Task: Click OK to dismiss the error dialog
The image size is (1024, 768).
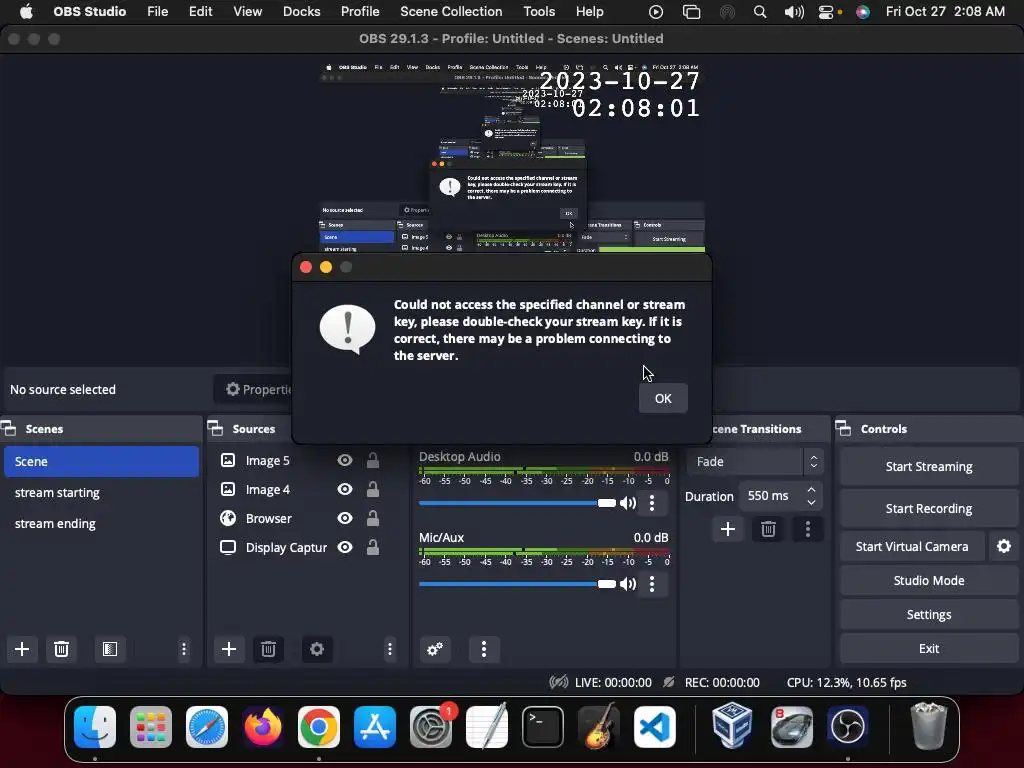Action: tap(663, 398)
